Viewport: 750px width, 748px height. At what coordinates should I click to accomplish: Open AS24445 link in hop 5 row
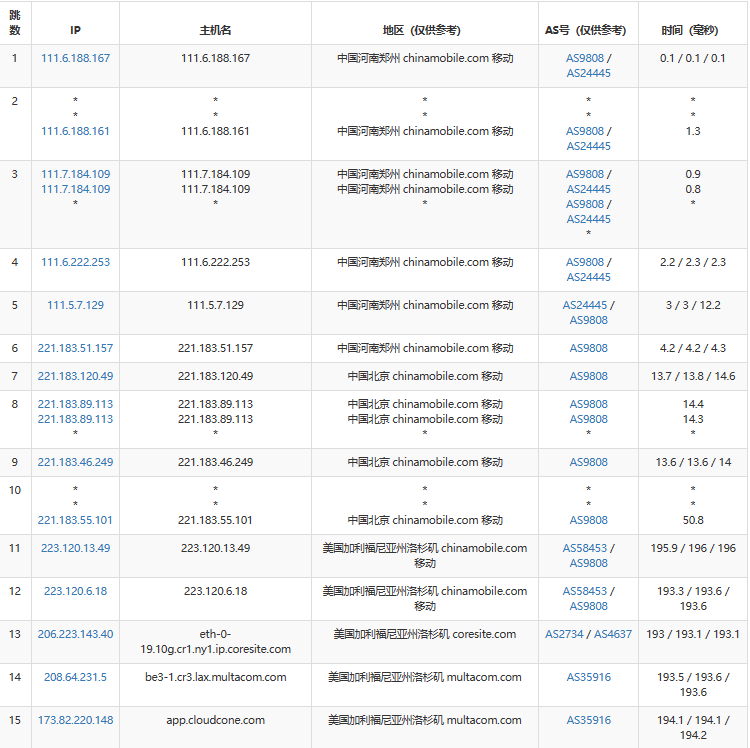click(x=585, y=305)
